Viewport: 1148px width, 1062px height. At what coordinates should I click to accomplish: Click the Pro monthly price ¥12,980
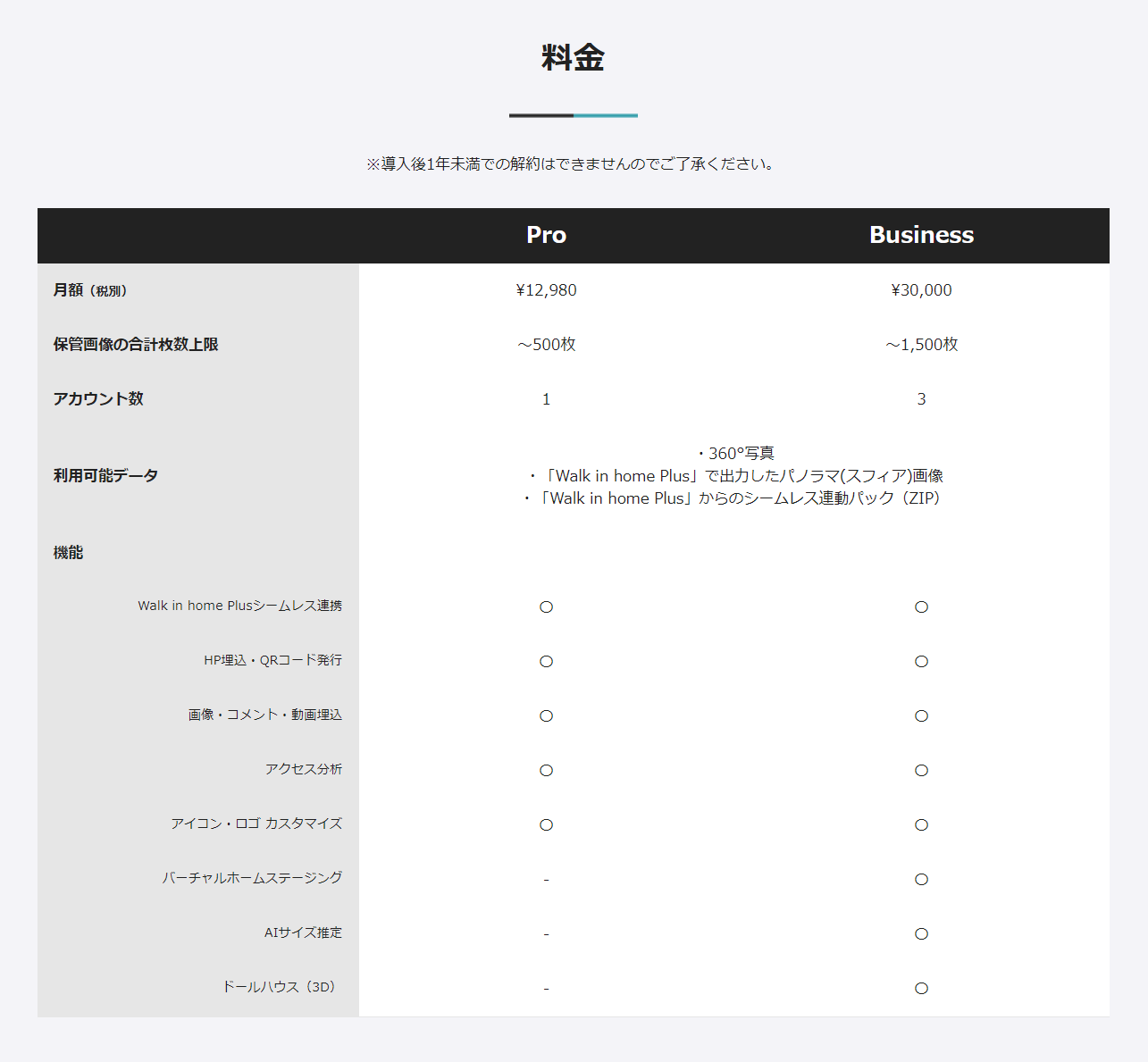546,290
